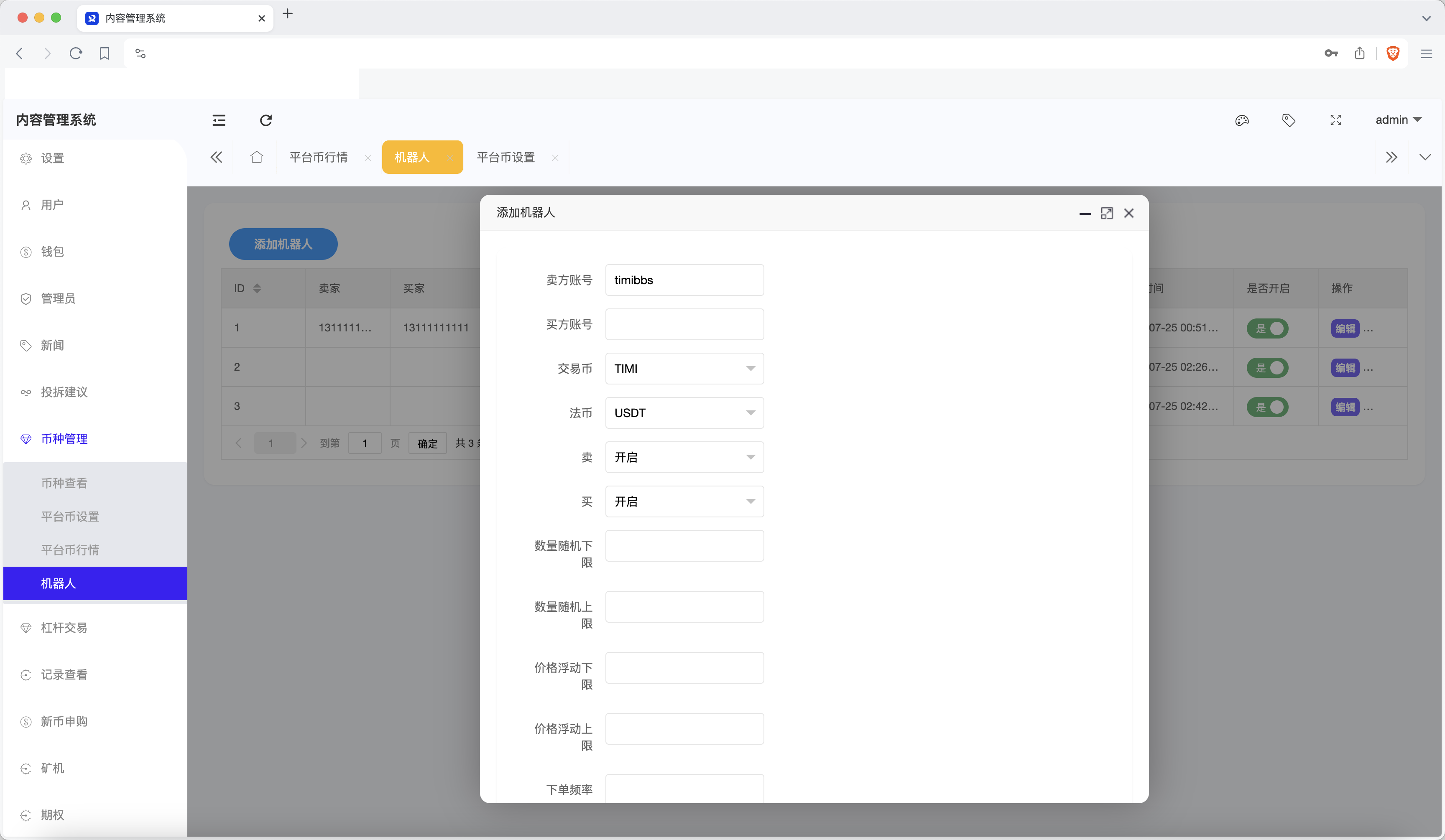Screen dimensions: 1445x840
Task: Click Brave shield icon in address bar
Action: (x=1393, y=53)
